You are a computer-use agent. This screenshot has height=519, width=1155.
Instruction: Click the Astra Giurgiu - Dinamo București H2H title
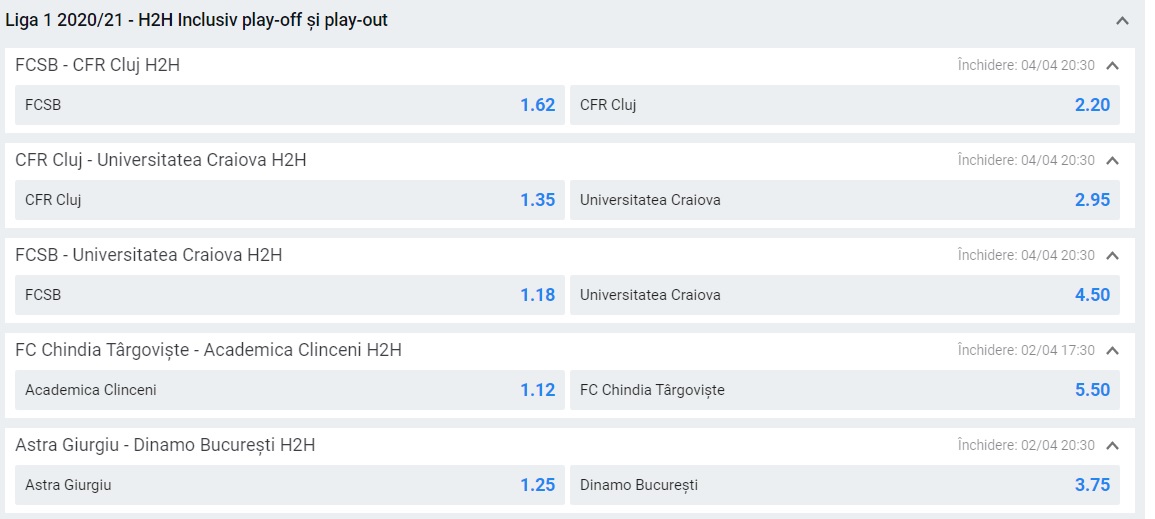point(165,445)
